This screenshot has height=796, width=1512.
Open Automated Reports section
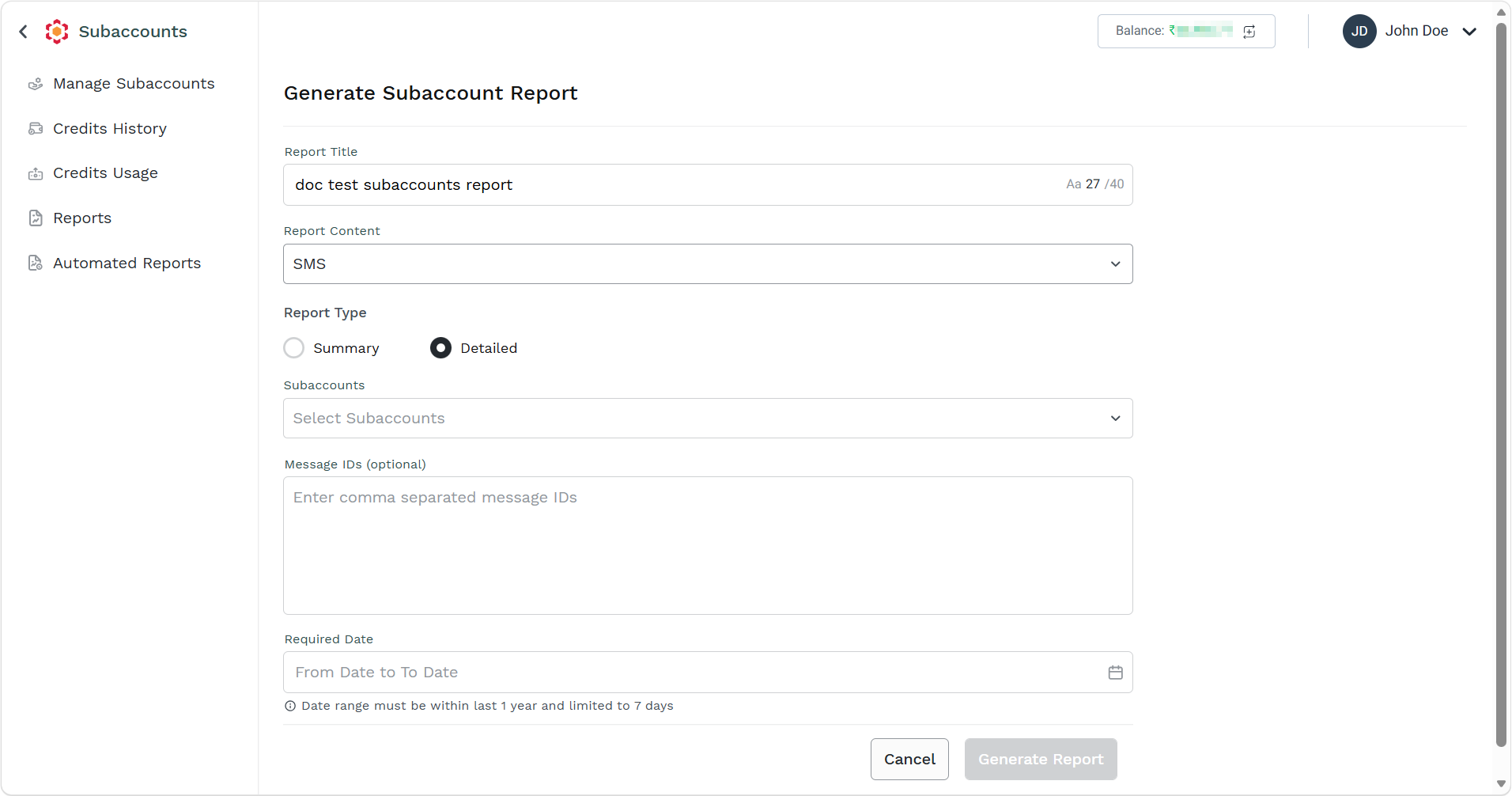click(127, 263)
